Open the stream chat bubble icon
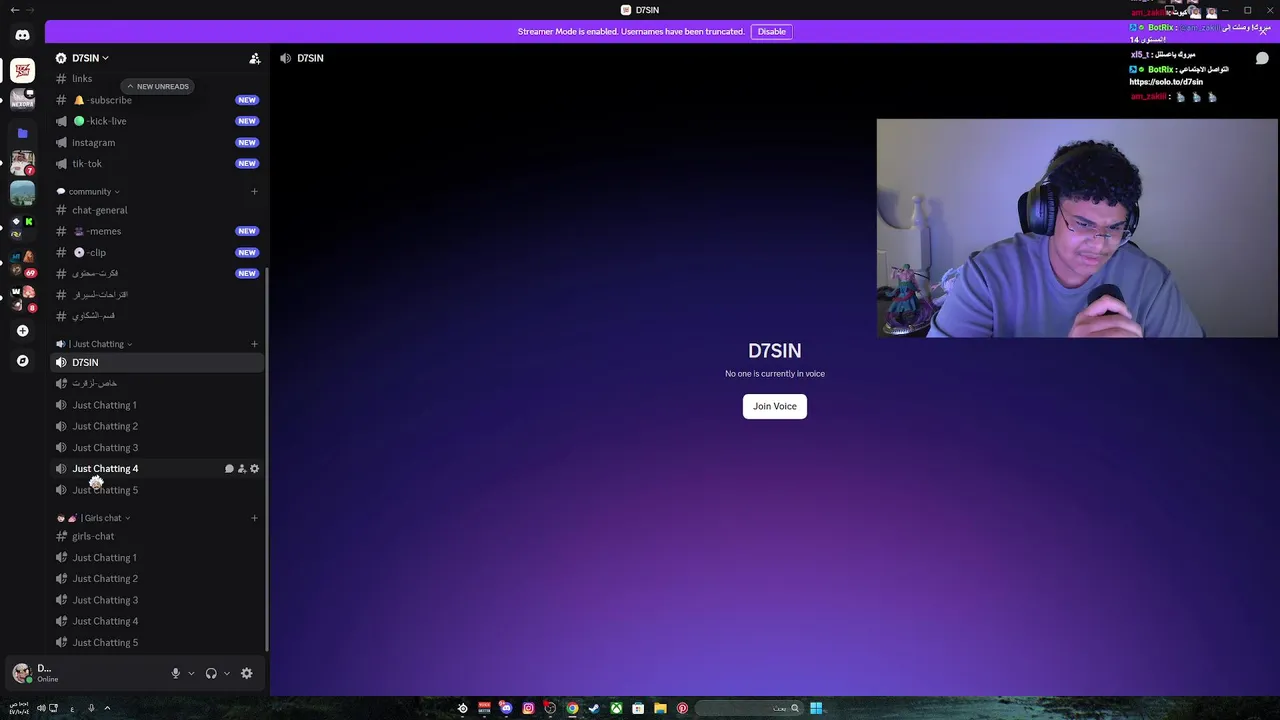The image size is (1280, 720). click(1262, 58)
